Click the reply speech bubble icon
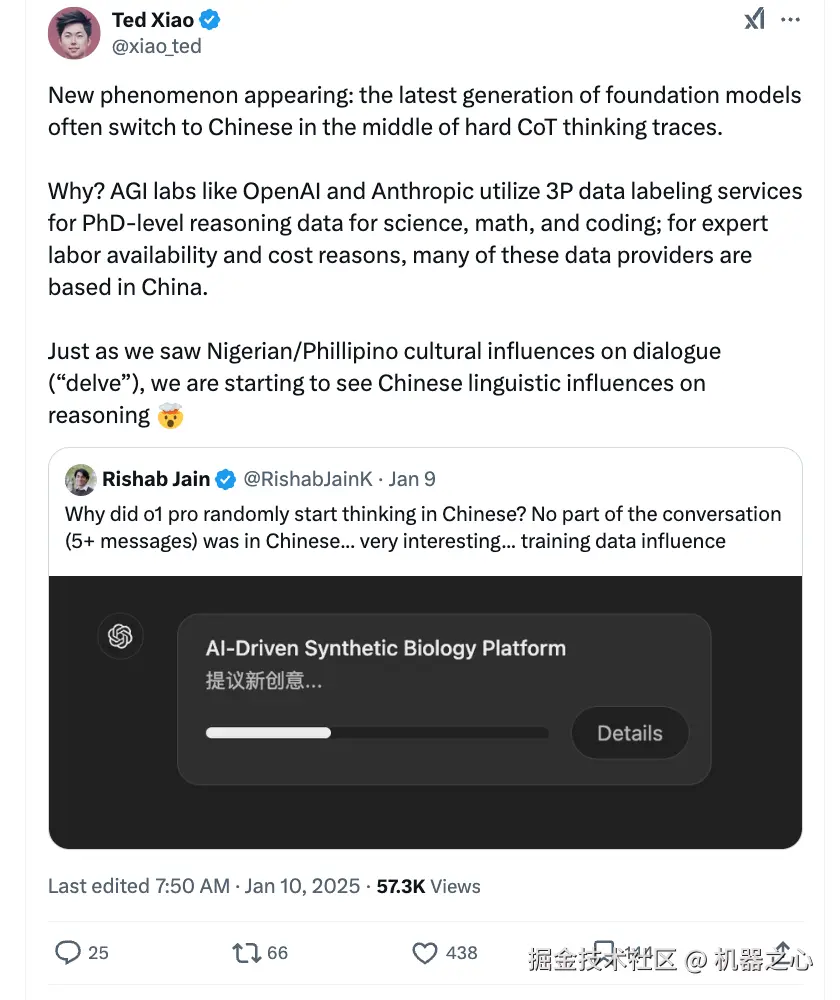Image resolution: width=840 pixels, height=1000 pixels. tap(67, 952)
